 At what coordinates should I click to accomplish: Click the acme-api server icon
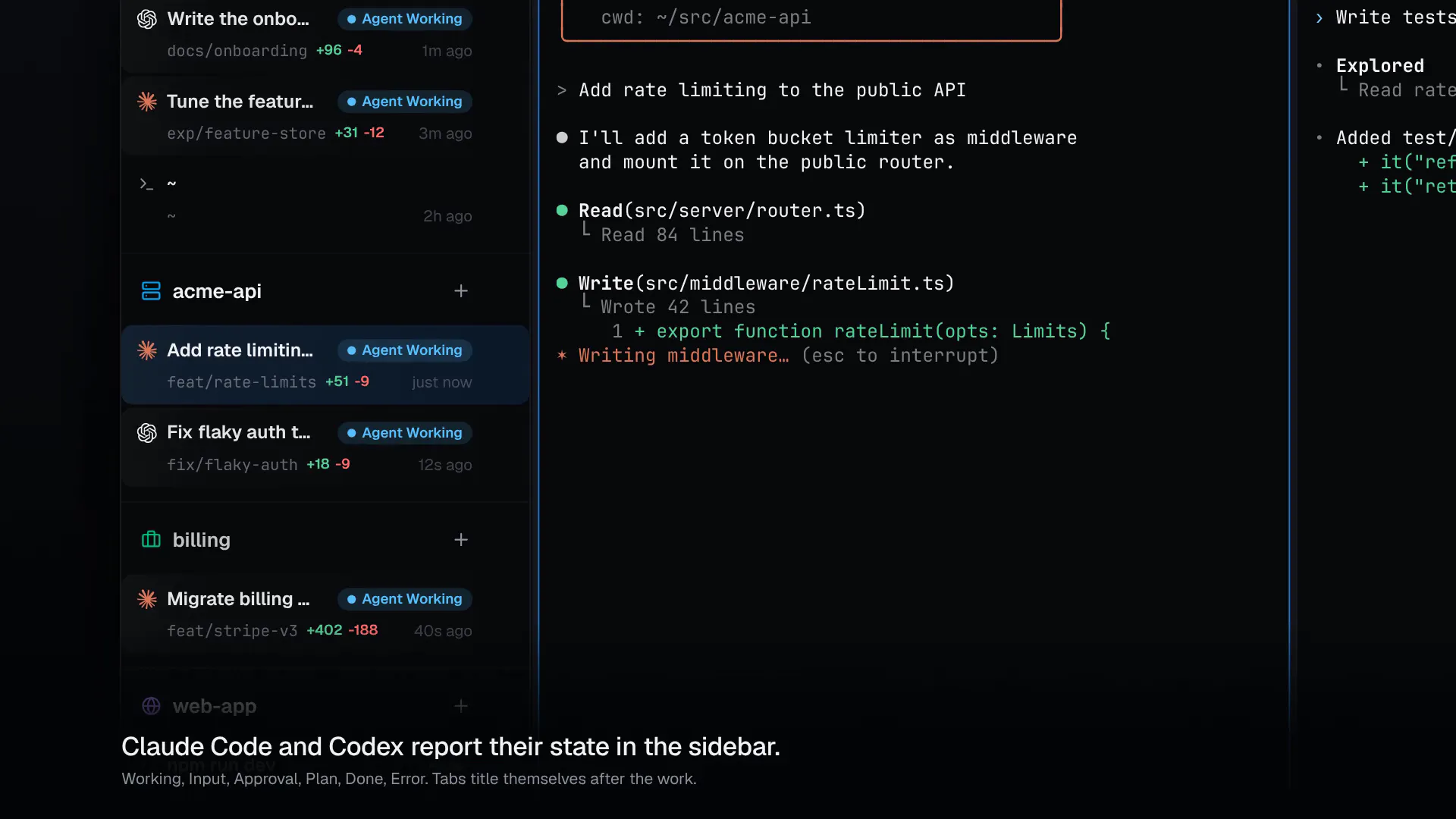(x=151, y=291)
